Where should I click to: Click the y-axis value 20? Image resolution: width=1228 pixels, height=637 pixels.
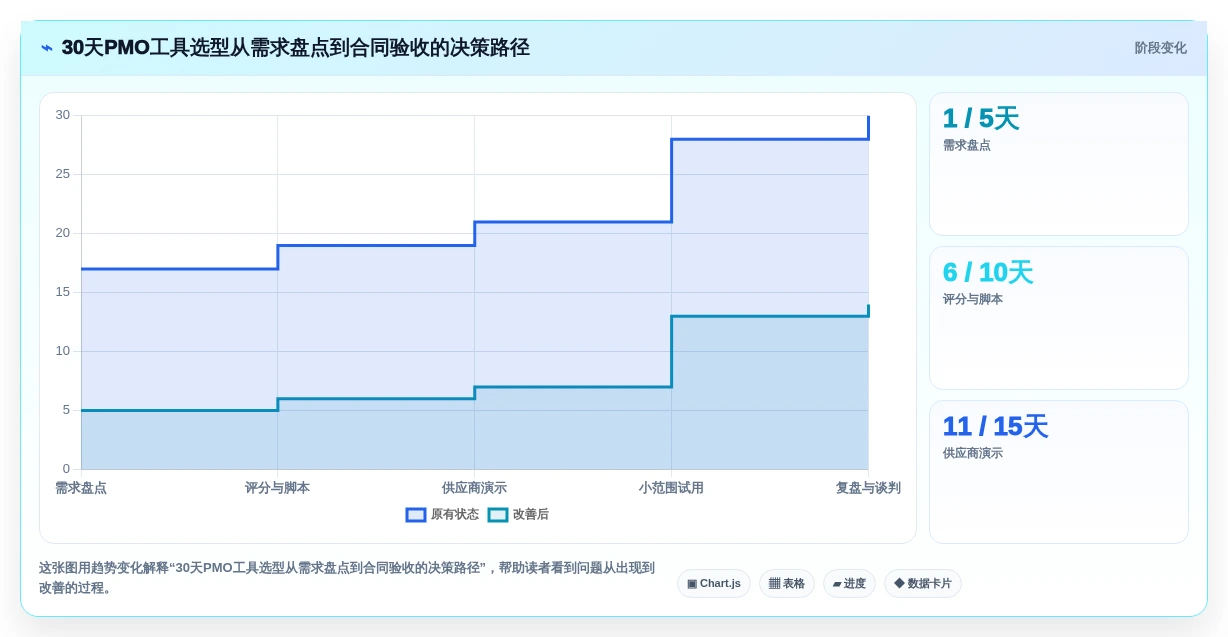pyautogui.click(x=63, y=233)
